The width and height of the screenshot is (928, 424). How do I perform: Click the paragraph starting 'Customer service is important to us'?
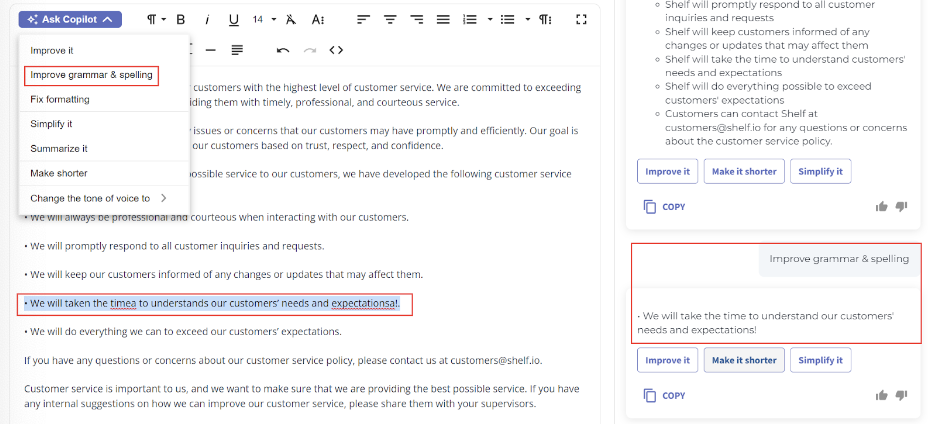coord(302,396)
